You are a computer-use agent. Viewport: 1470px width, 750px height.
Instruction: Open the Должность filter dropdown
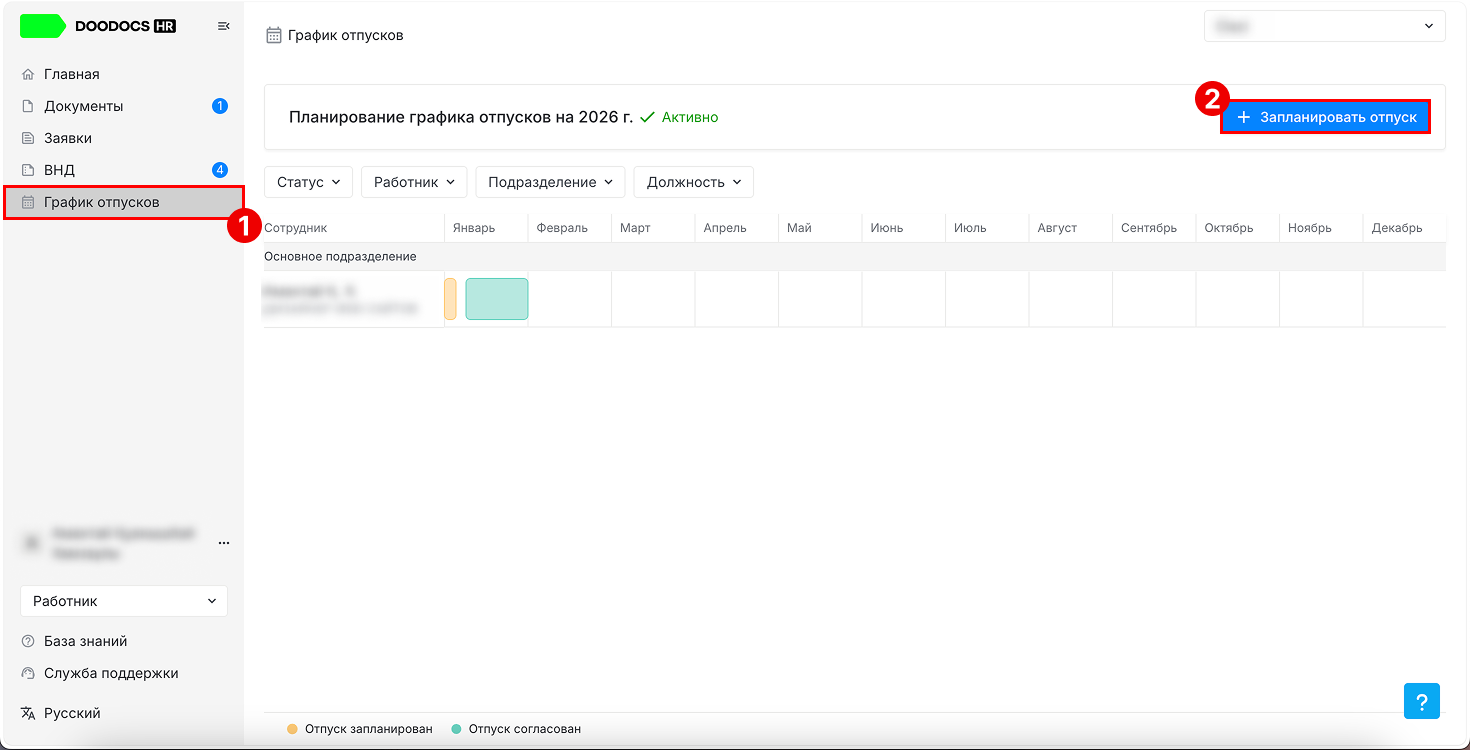694,182
